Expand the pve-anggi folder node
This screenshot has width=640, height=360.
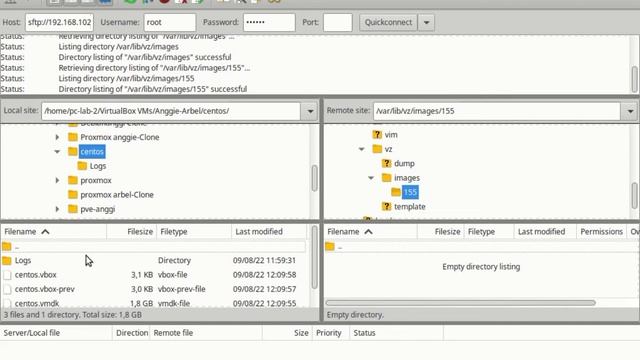pyautogui.click(x=58, y=209)
